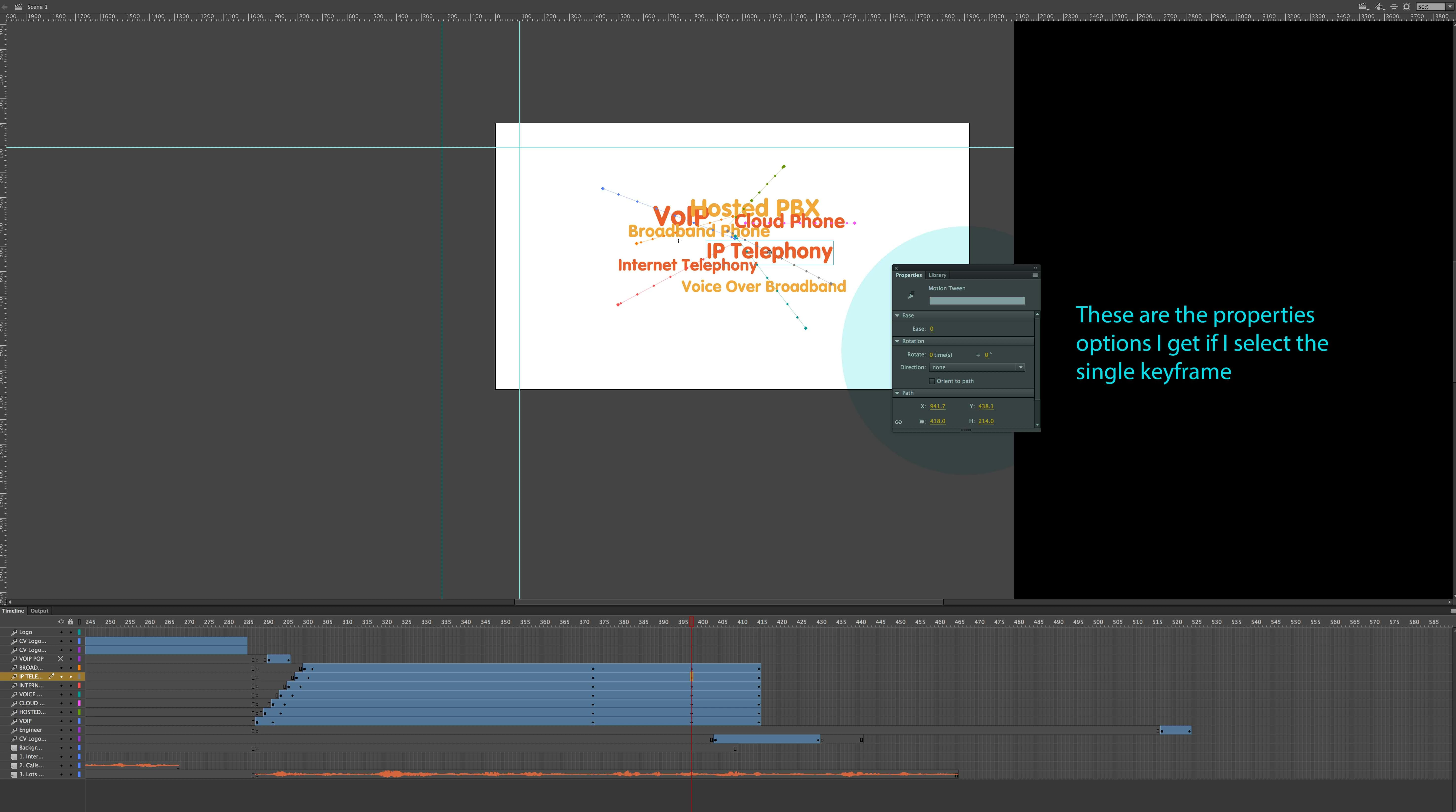This screenshot has width=1456, height=812.
Task: Click the Show/Hide All Layers eye icon
Action: coord(61,621)
